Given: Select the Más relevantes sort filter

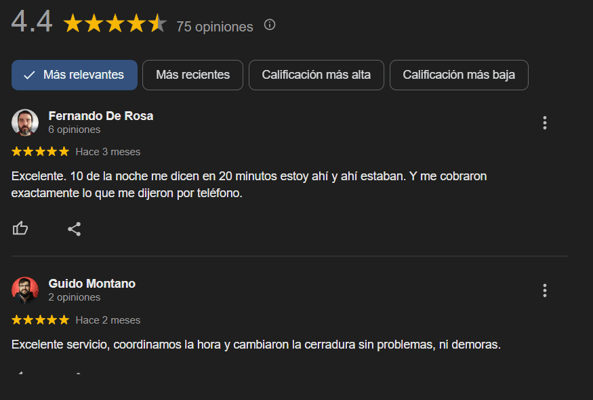Looking at the screenshot, I should [75, 75].
